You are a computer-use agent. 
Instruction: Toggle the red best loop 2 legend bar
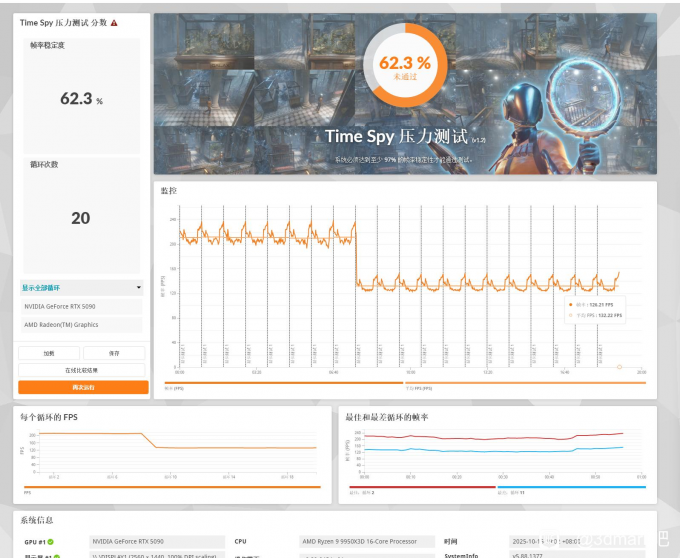pos(422,487)
